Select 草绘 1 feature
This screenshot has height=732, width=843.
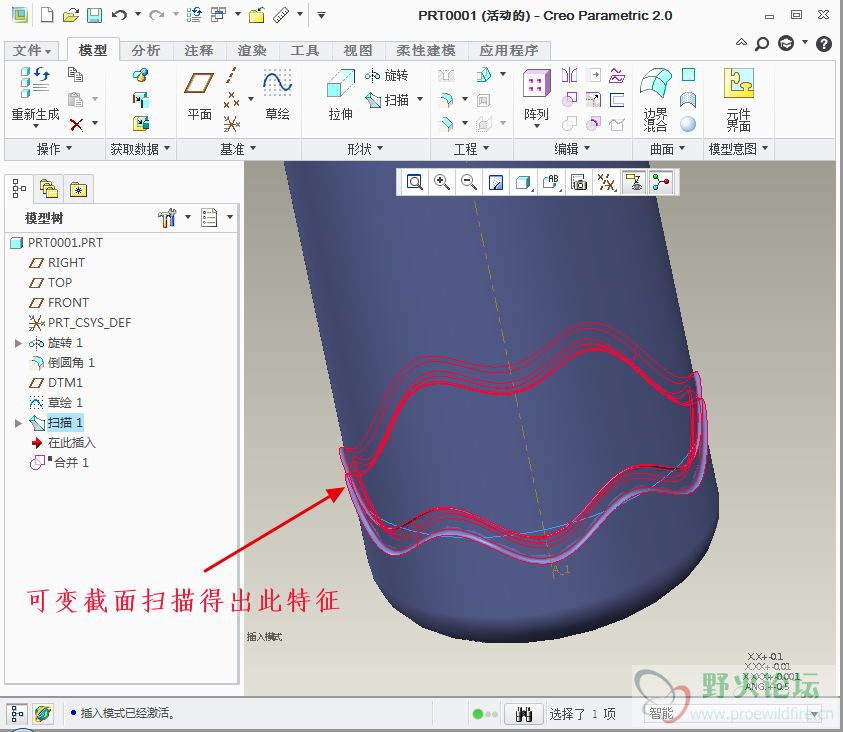click(56, 403)
